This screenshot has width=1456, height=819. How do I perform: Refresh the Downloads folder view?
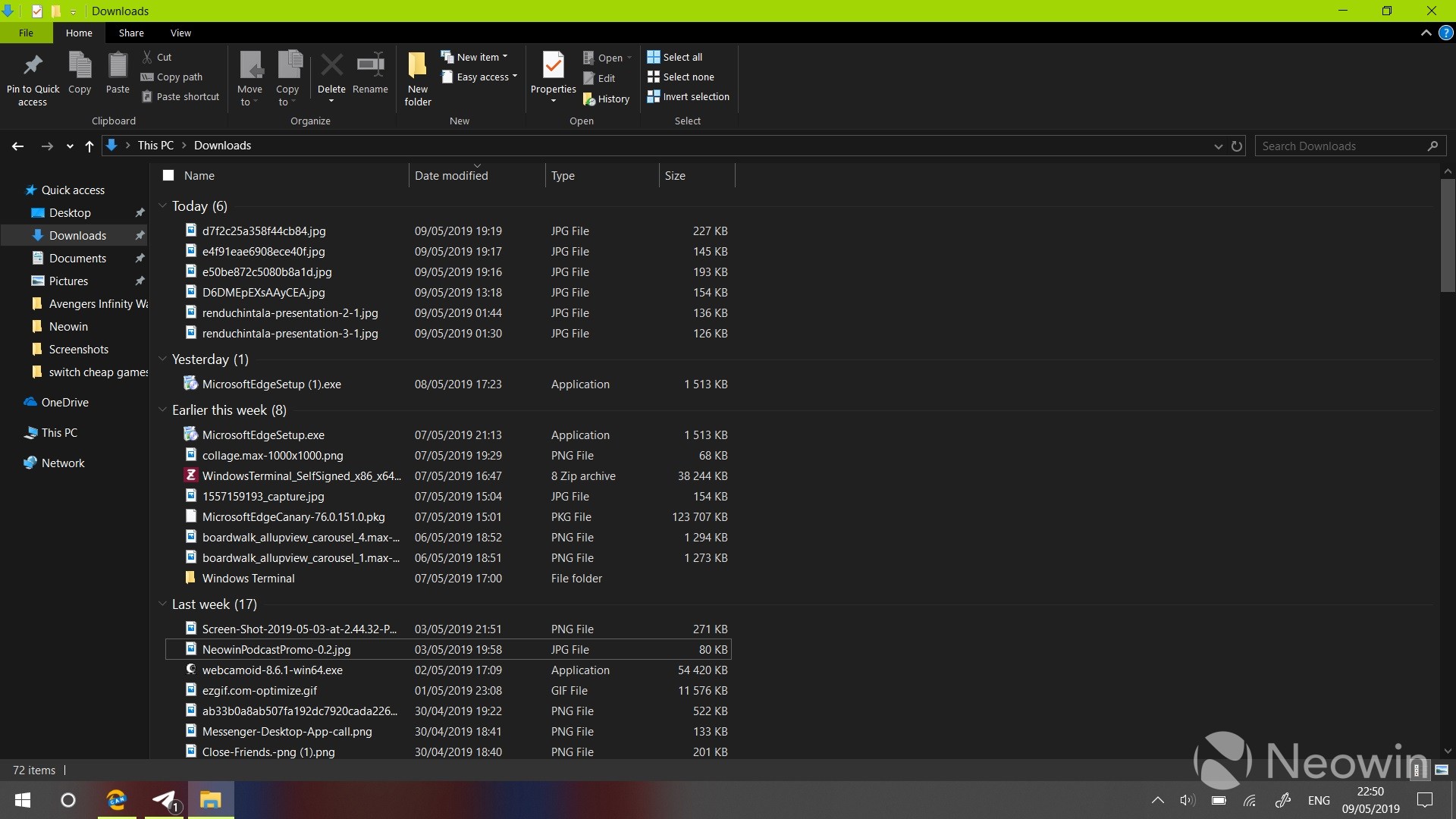(x=1237, y=146)
